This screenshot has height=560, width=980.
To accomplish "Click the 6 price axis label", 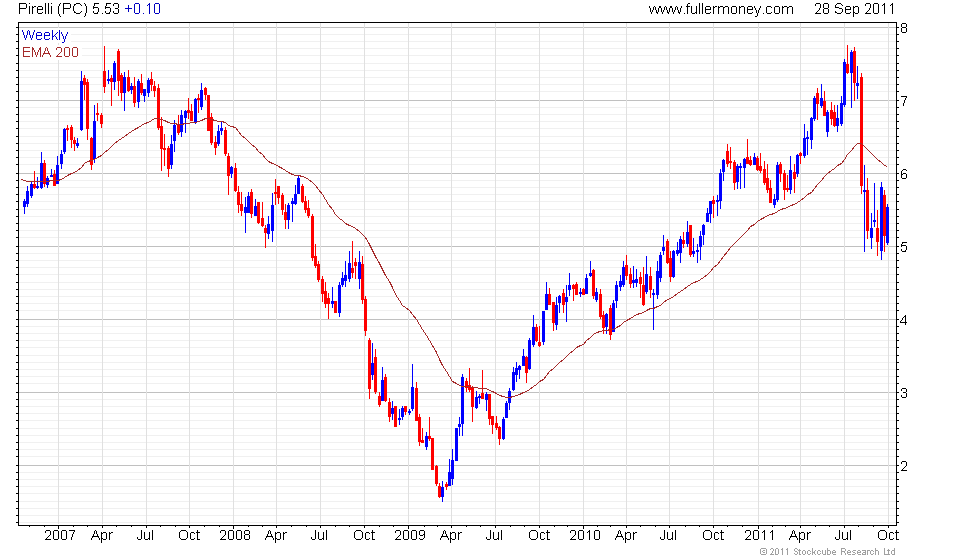I will [x=904, y=174].
